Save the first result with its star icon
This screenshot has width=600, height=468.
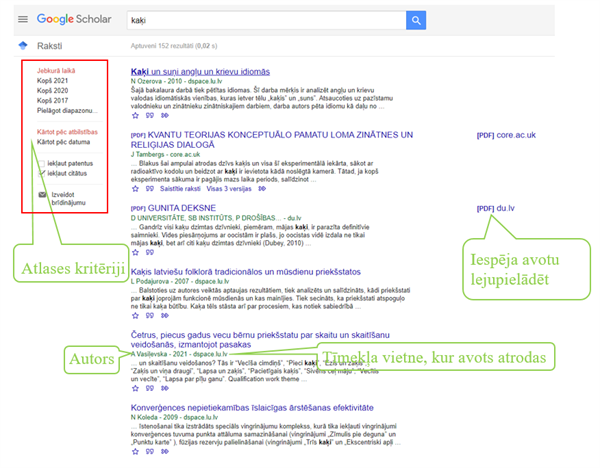pyautogui.click(x=135, y=115)
